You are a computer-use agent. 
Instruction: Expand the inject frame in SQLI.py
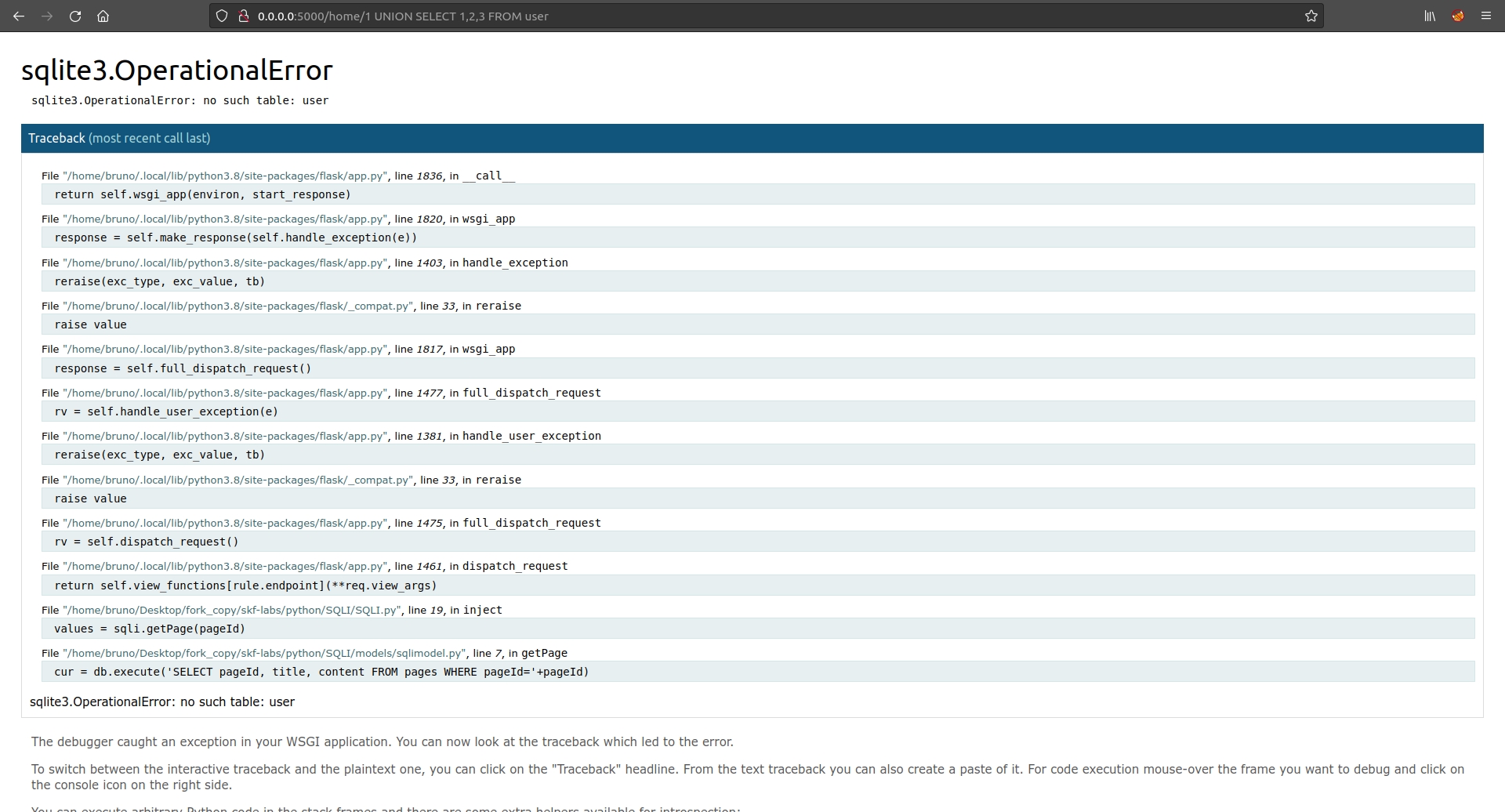(x=271, y=610)
